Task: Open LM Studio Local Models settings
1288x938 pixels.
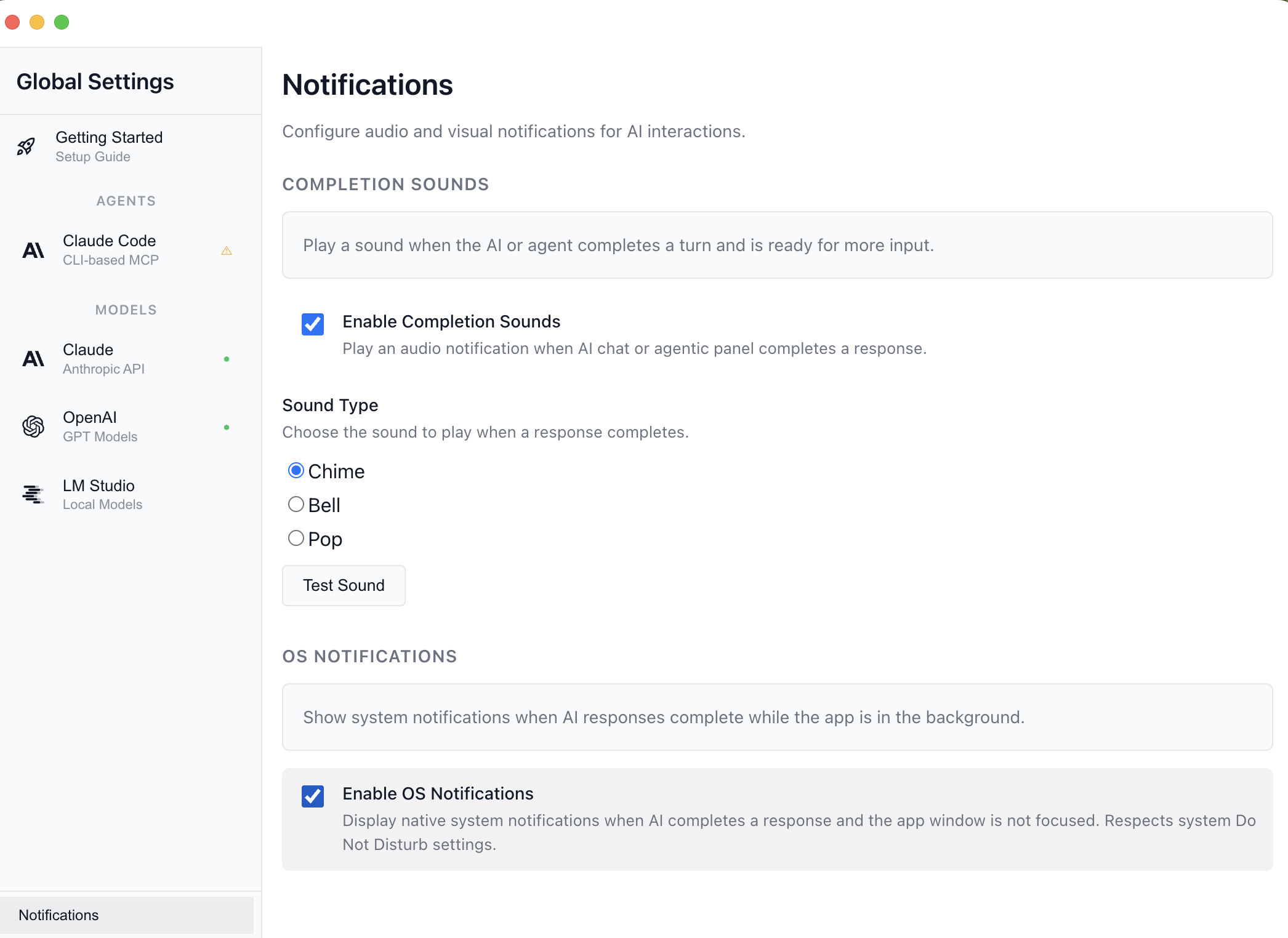Action: pos(127,494)
